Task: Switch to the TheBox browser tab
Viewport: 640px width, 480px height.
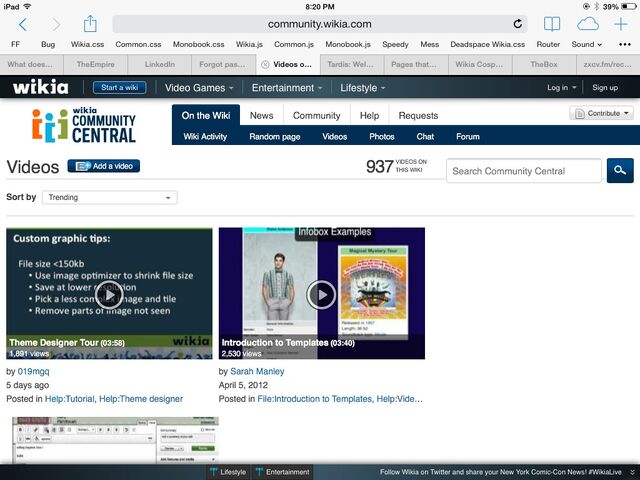Action: point(544,64)
